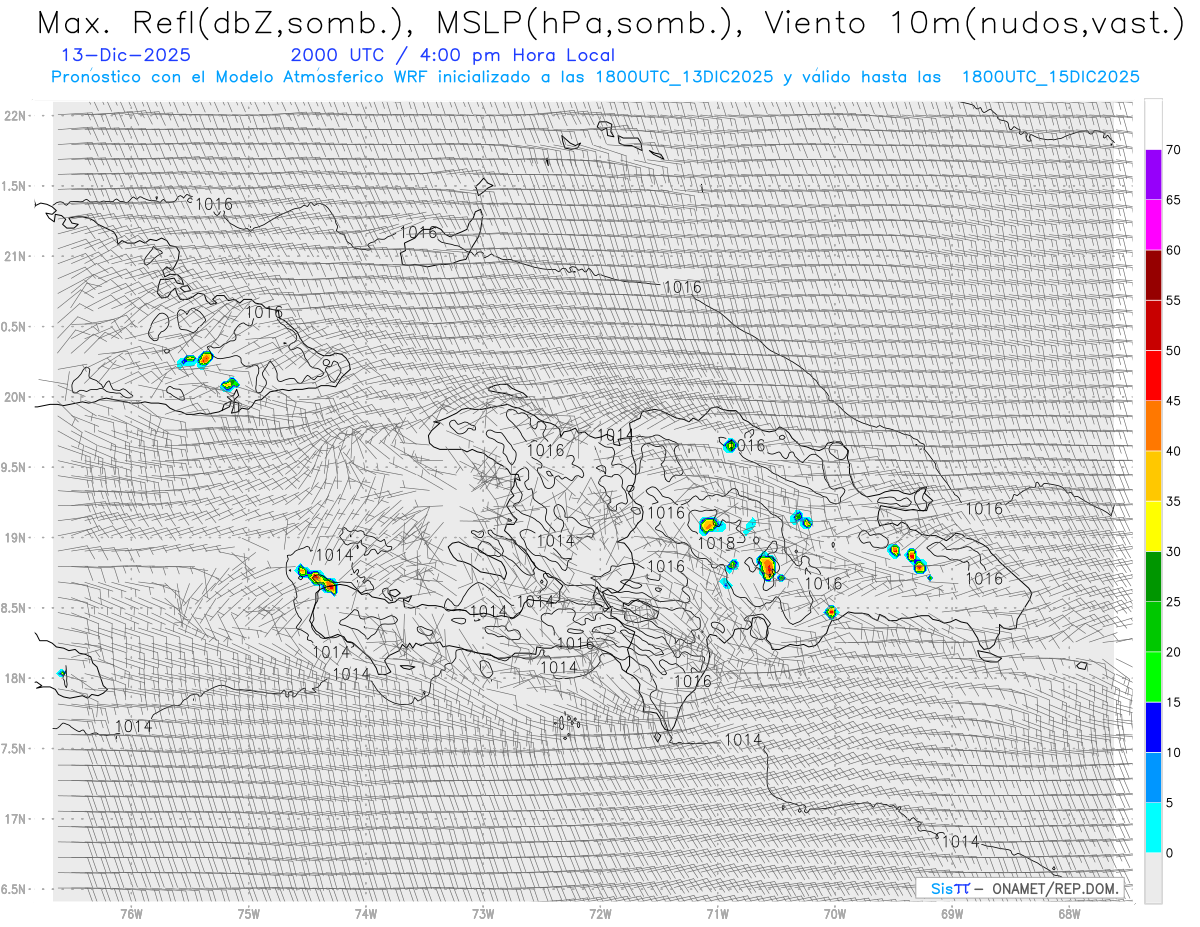Select the '20N' latitude axis label

[x=16, y=397]
